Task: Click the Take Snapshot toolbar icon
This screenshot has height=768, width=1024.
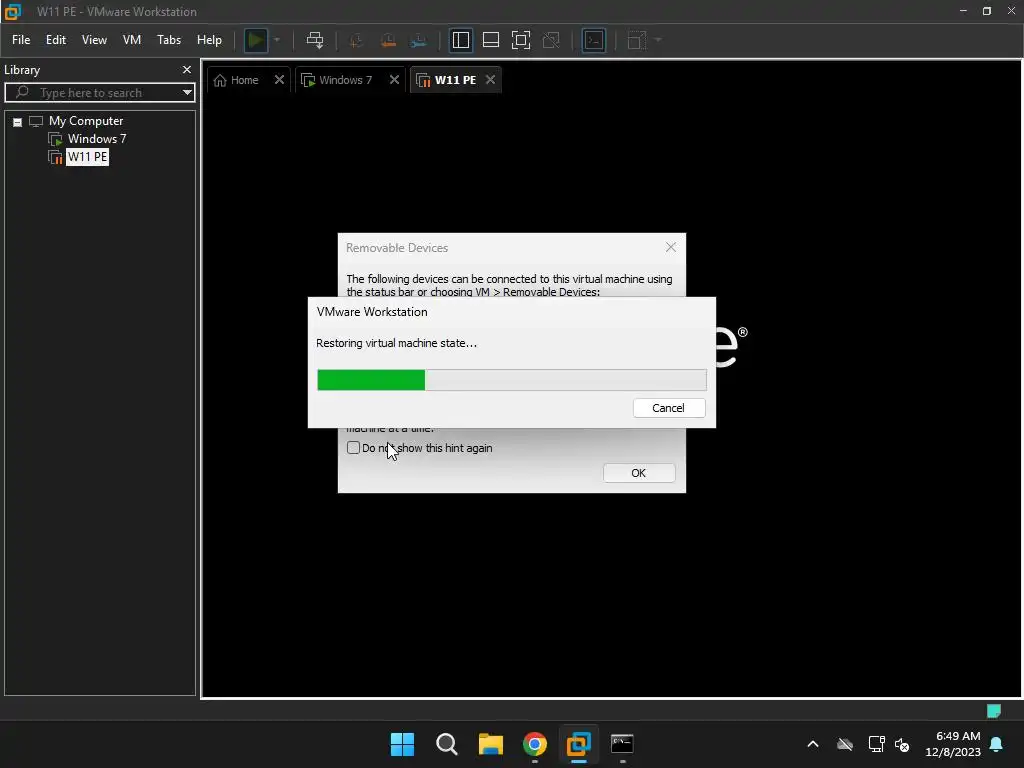Action: [x=357, y=40]
